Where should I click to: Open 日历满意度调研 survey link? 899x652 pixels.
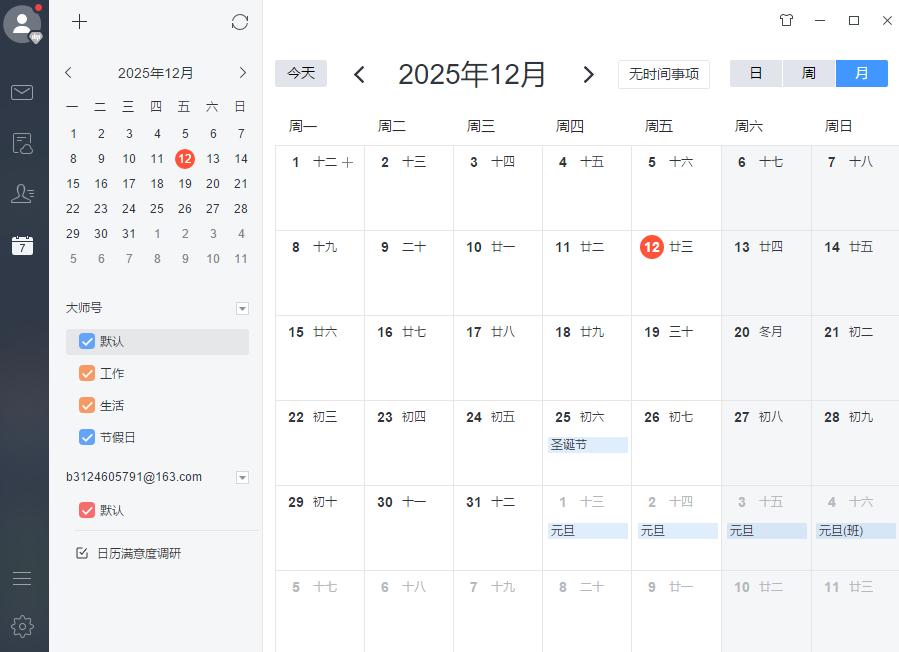139,552
